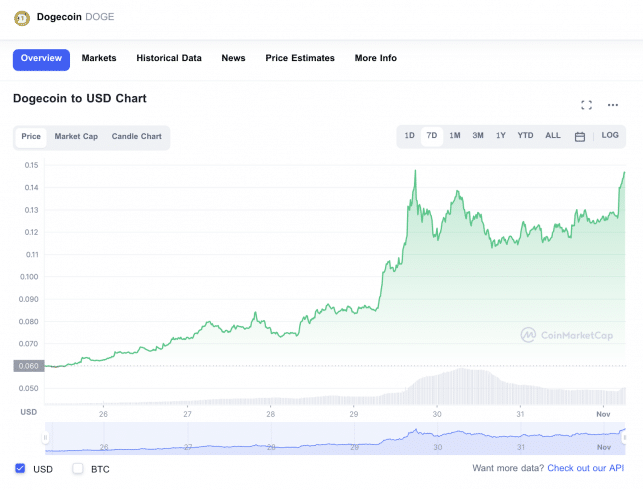
Task: Click the USD axis unit label
Action: click(x=29, y=412)
